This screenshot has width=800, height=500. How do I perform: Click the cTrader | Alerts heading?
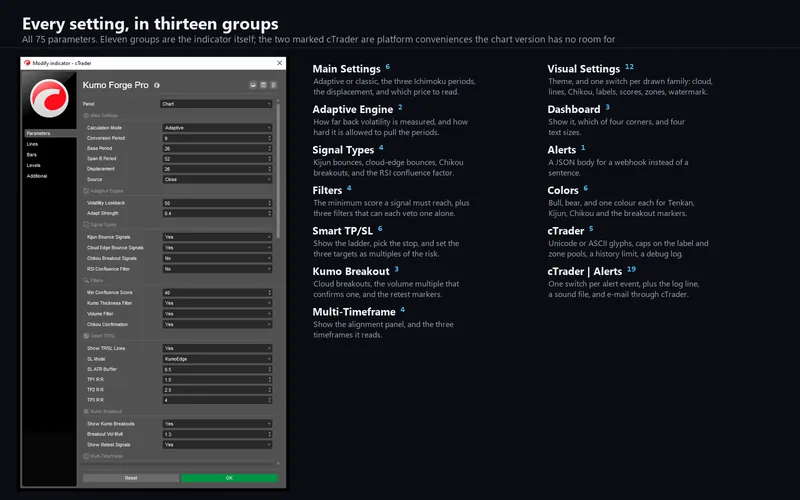585,271
